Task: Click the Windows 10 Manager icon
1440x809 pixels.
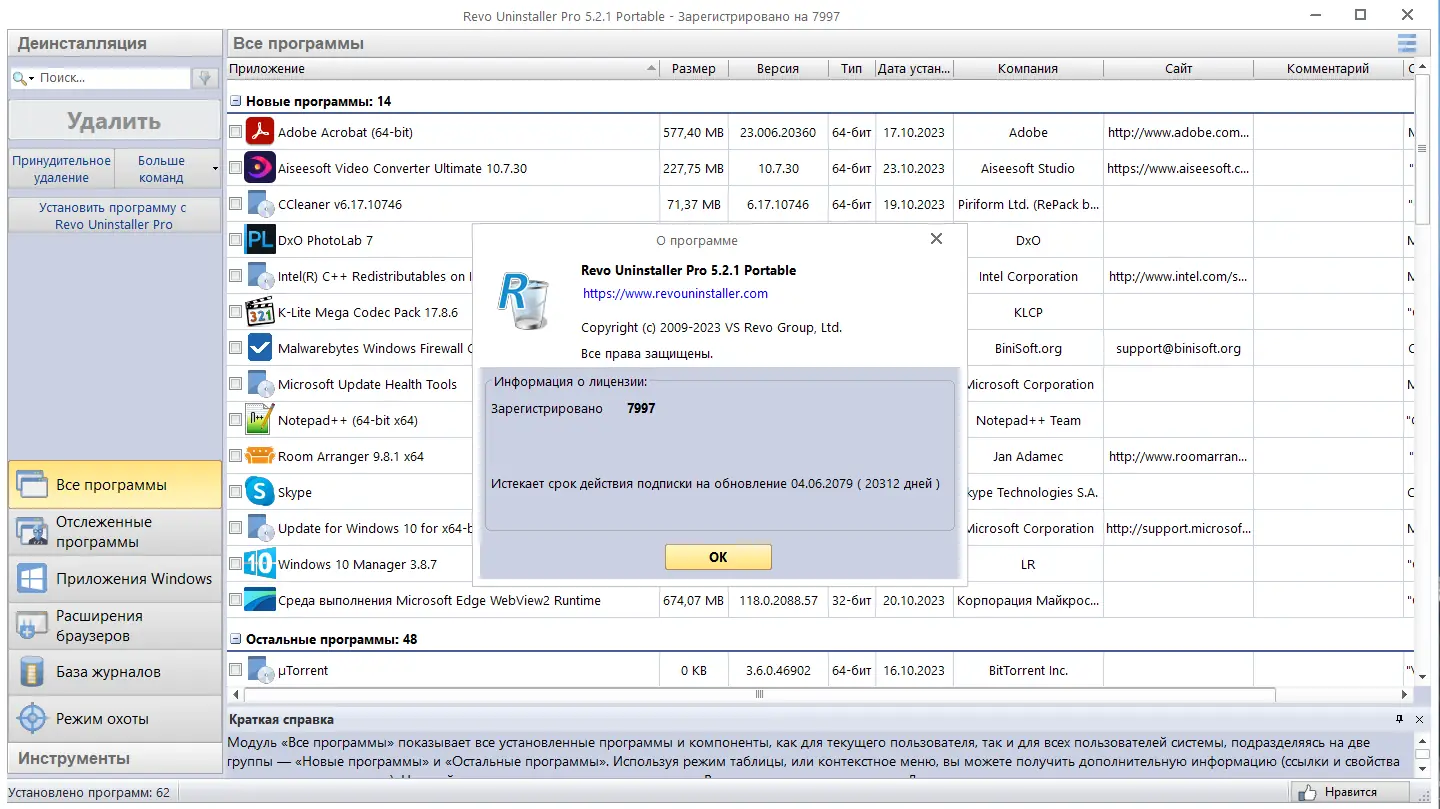Action: tap(260, 564)
